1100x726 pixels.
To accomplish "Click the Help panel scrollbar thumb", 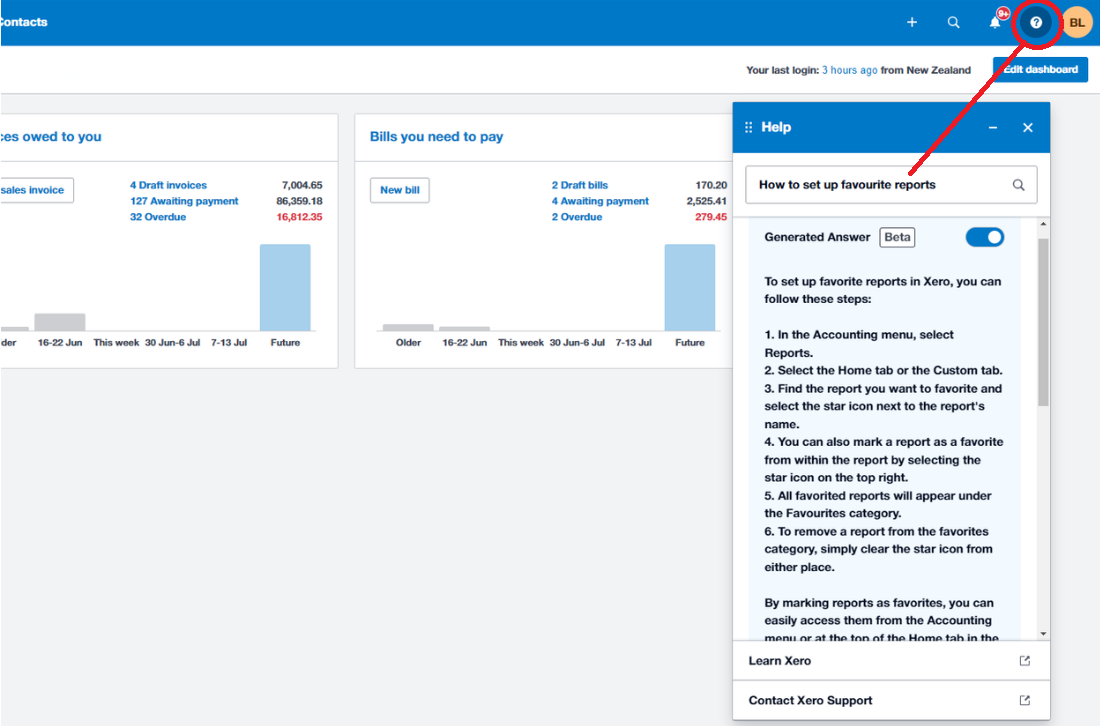I will 1043,323.
